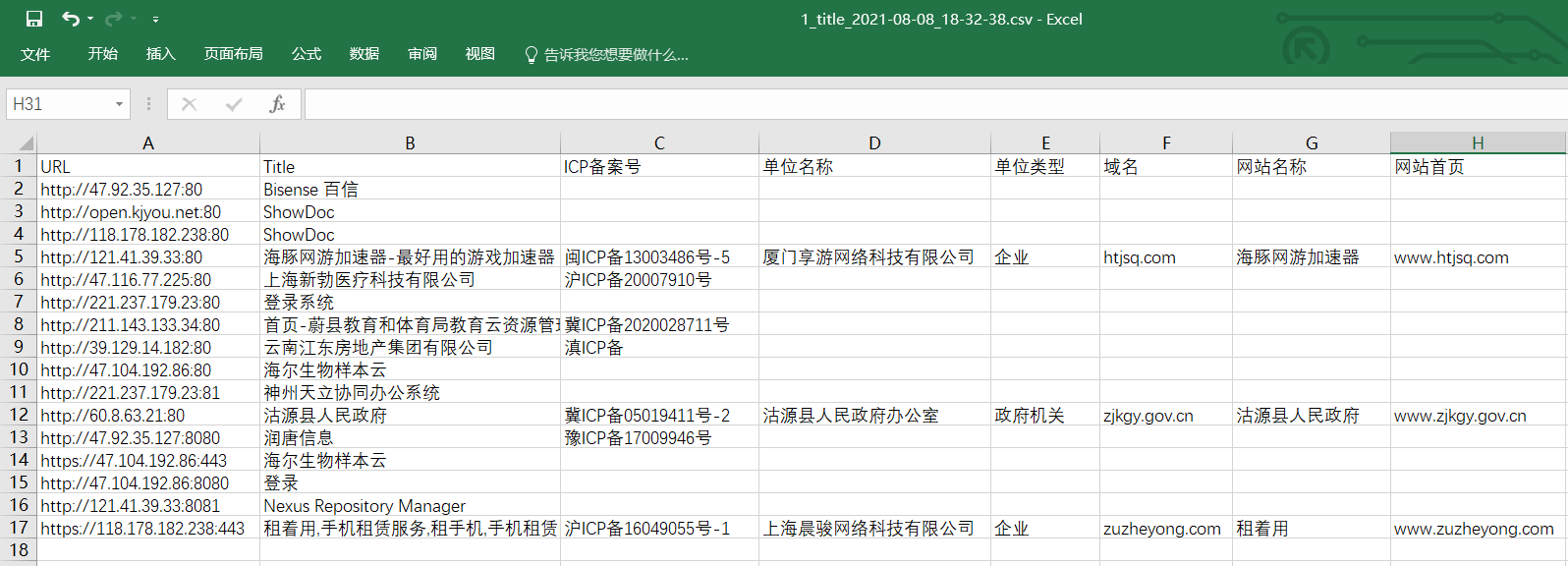
Task: Click cell 政府机关
Action: pyautogui.click(x=1045, y=415)
